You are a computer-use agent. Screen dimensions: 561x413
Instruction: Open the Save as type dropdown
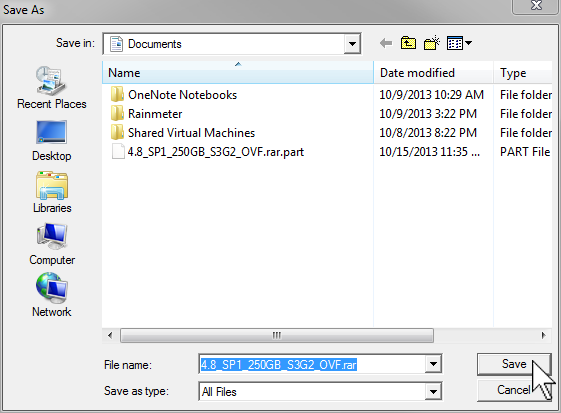point(433,392)
